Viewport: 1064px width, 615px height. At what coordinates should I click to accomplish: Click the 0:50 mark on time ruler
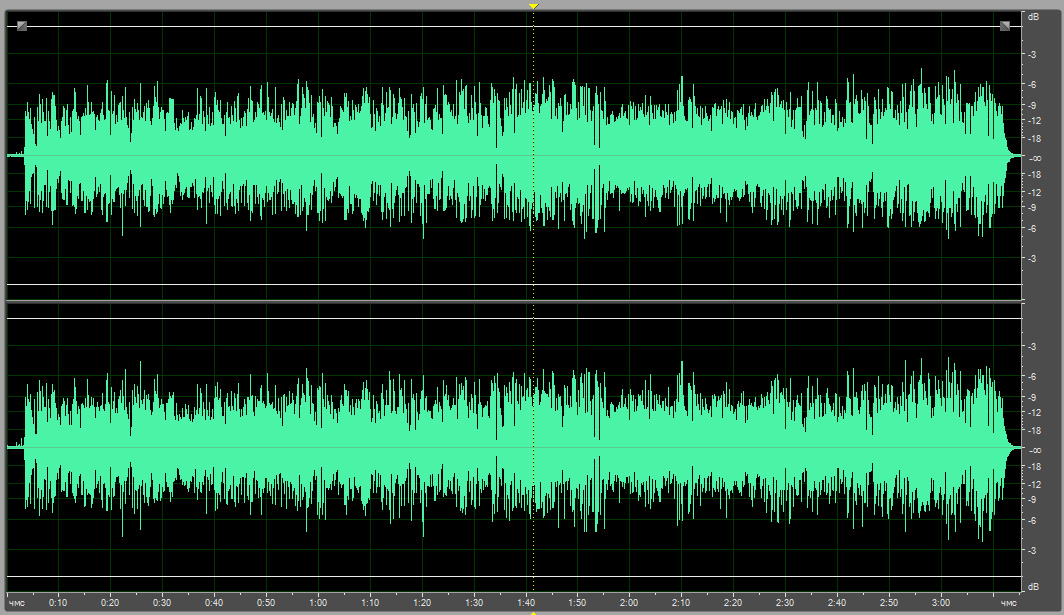pyautogui.click(x=266, y=603)
